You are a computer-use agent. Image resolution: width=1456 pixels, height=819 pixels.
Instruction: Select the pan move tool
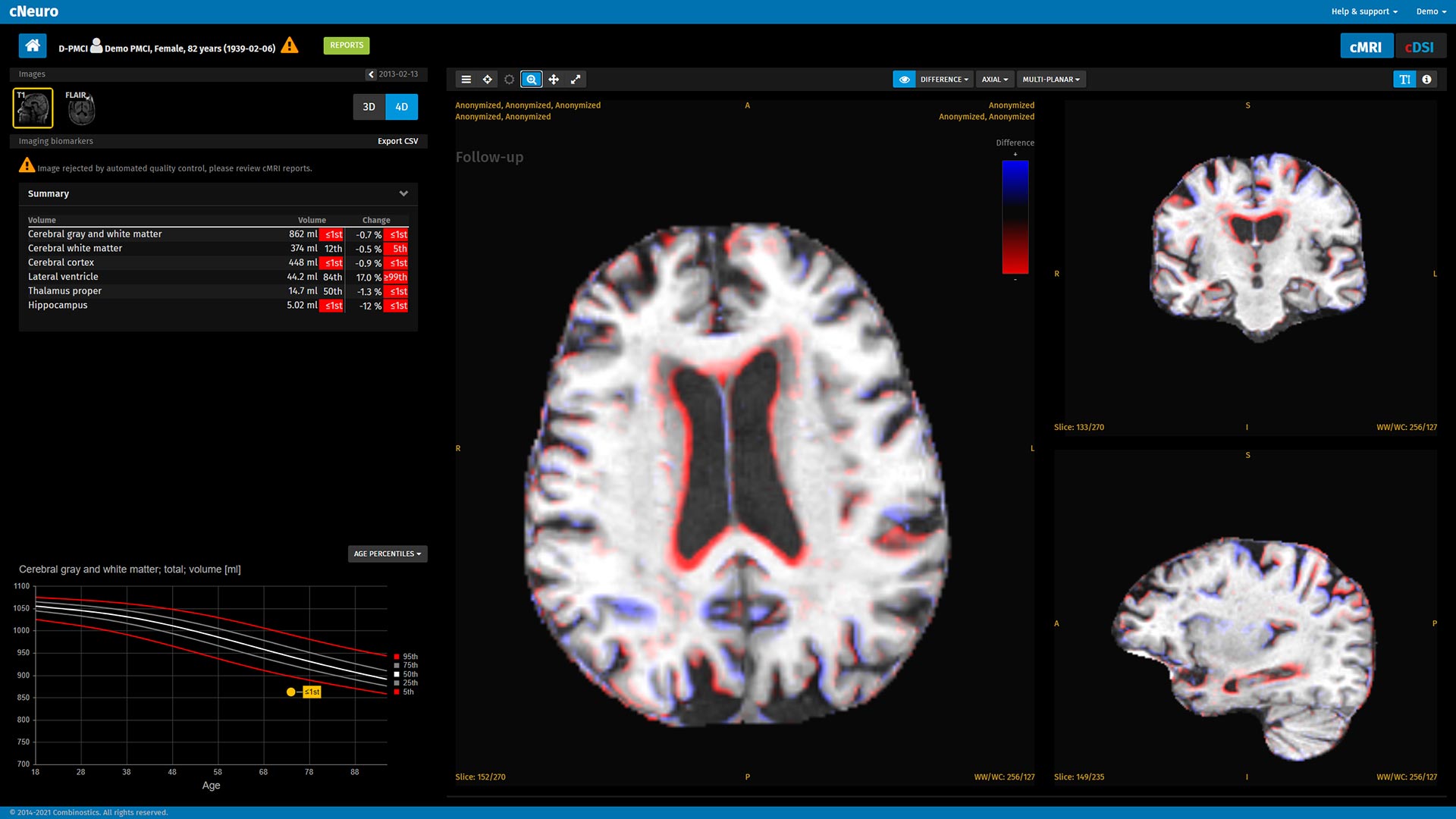(554, 80)
